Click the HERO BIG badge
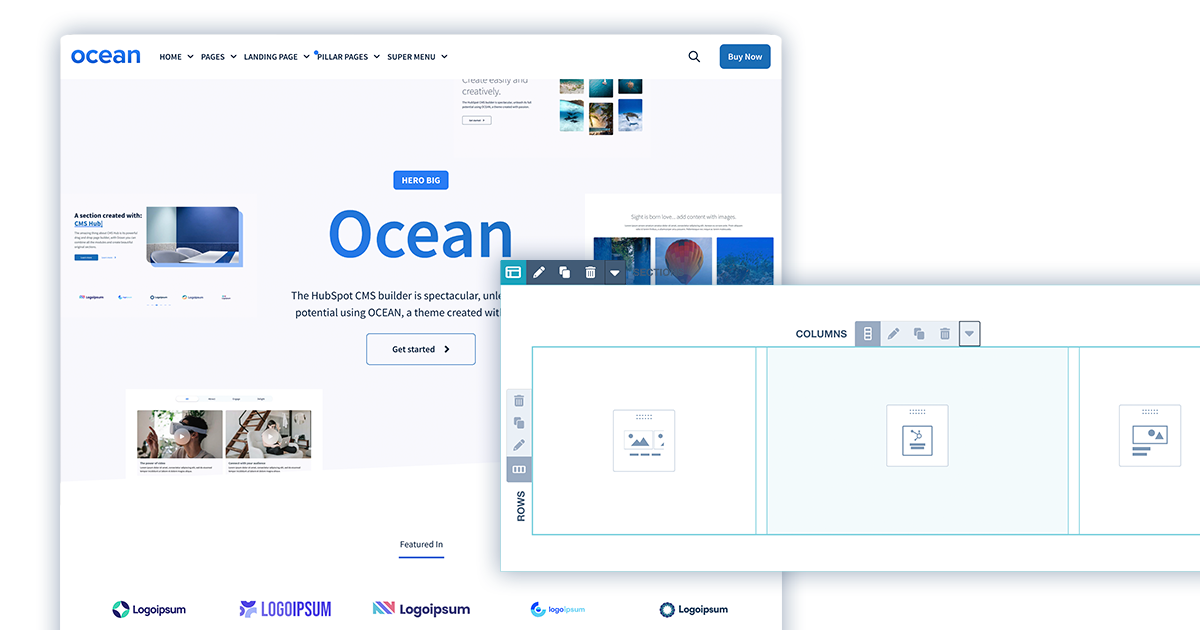The height and width of the screenshot is (630, 1200). click(421, 181)
